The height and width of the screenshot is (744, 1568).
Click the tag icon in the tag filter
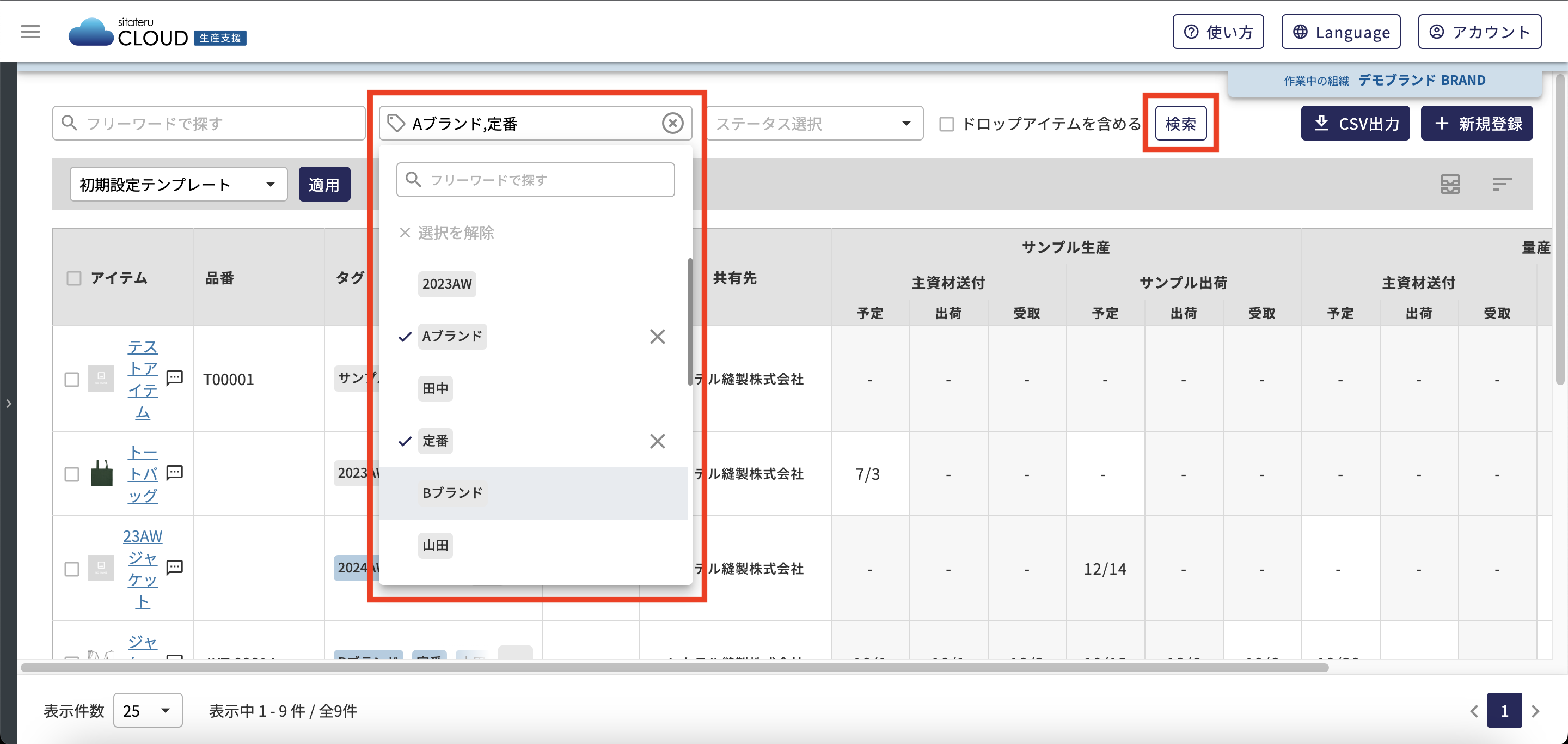click(396, 124)
